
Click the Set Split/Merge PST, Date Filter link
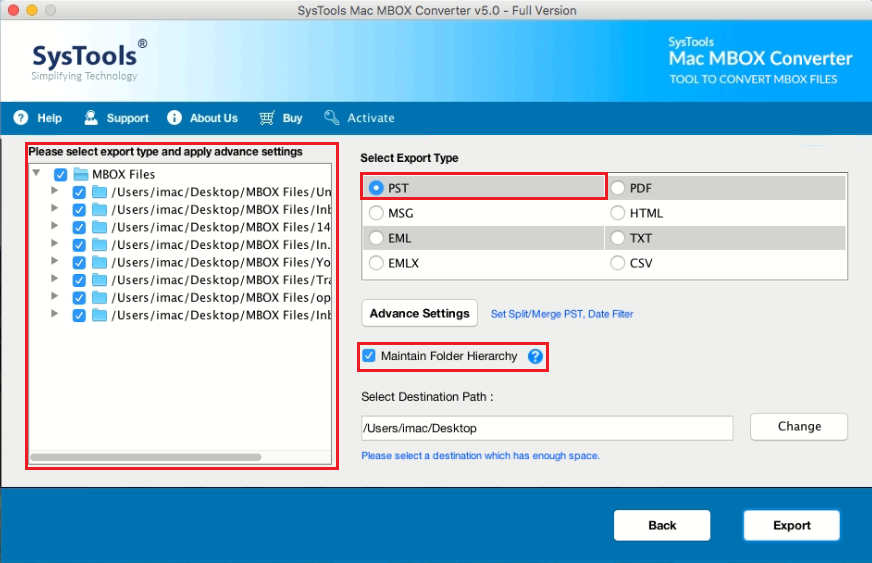(562, 314)
